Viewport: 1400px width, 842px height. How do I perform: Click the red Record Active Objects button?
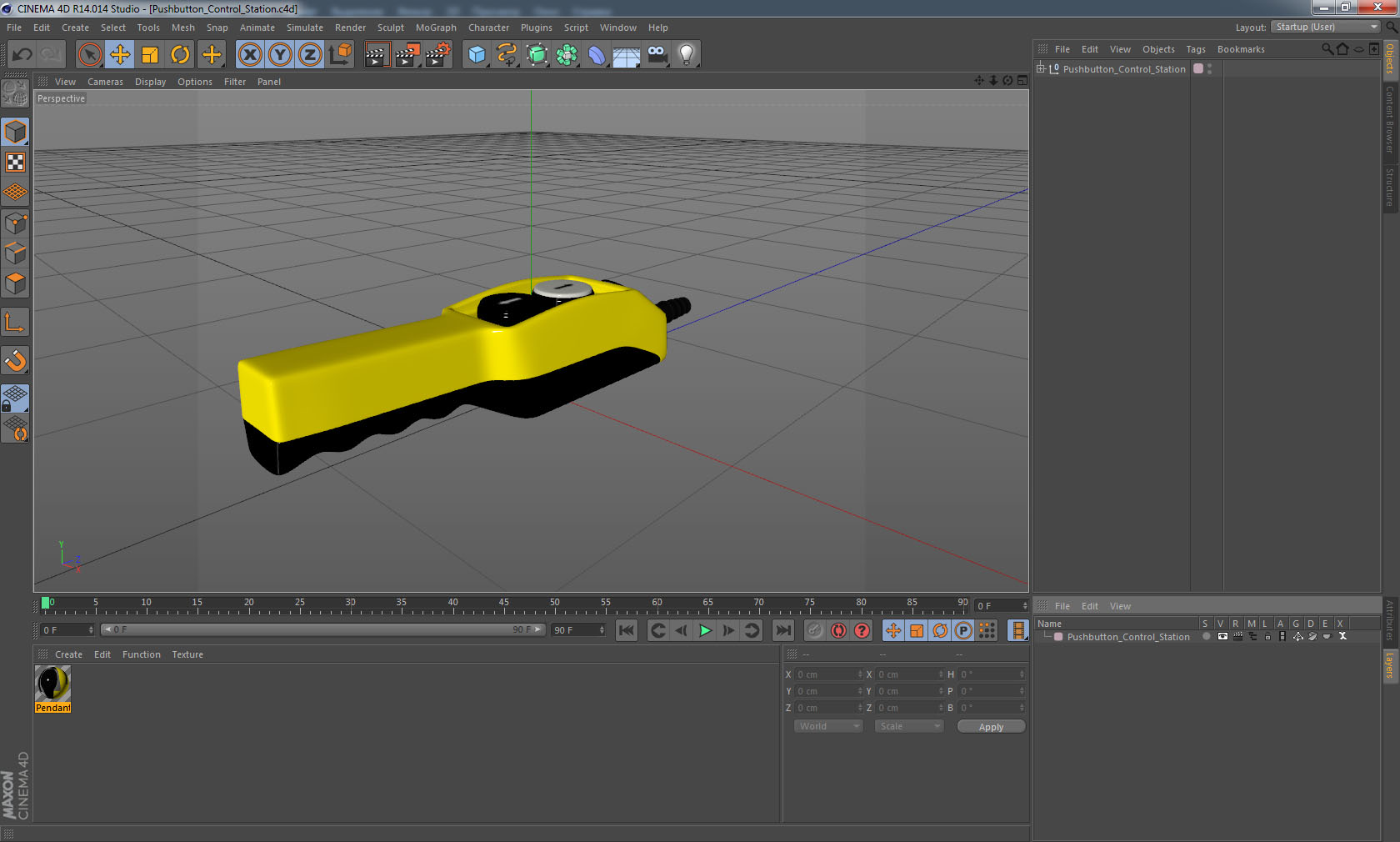click(838, 630)
